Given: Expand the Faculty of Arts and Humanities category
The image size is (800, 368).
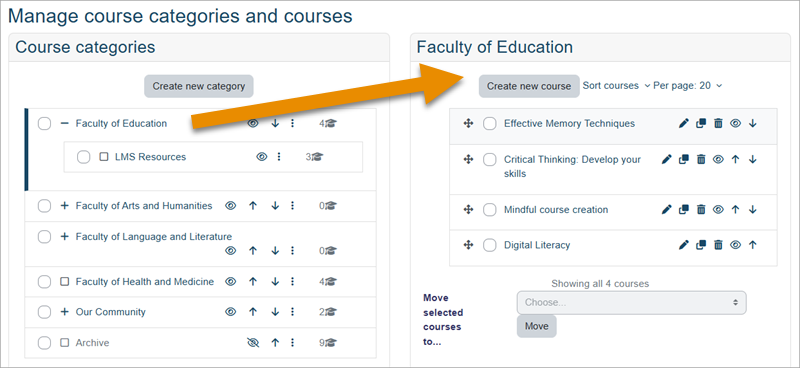Looking at the screenshot, I should click(64, 206).
